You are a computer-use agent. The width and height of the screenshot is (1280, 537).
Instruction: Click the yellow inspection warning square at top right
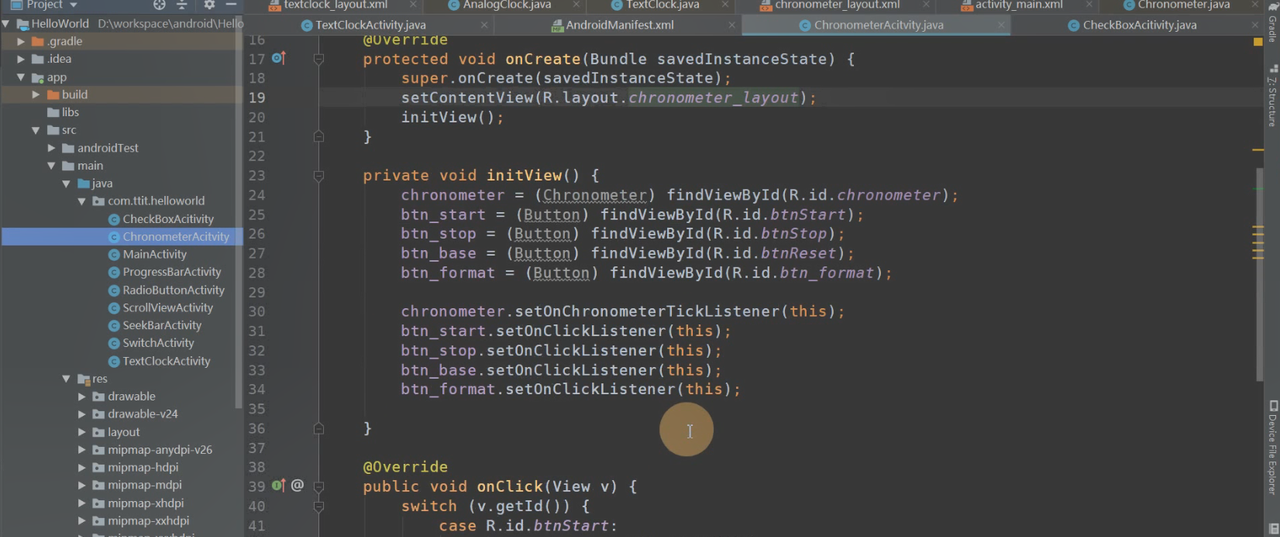tap(1257, 42)
